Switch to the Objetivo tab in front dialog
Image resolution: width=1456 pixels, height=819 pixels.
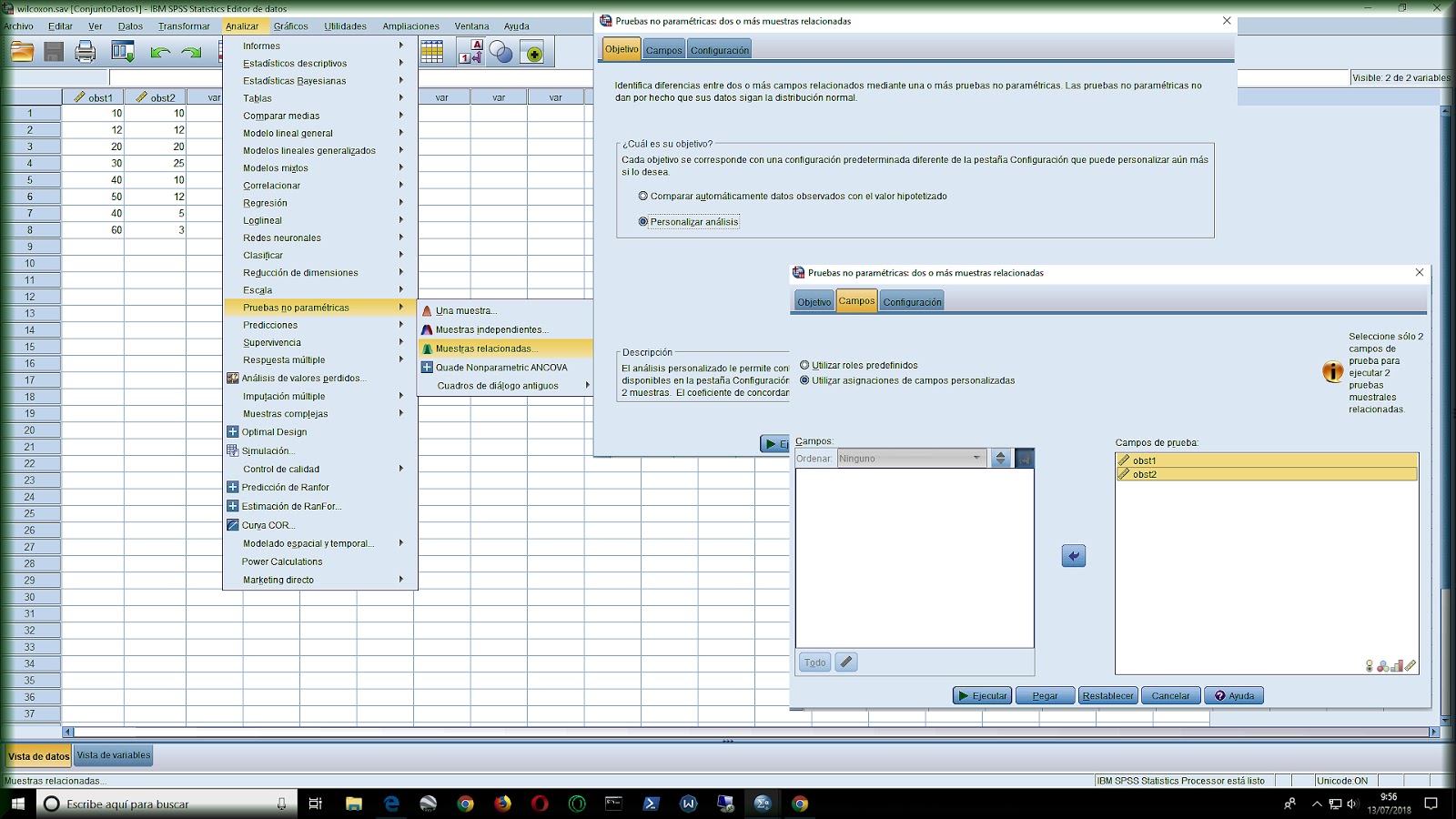click(x=814, y=302)
